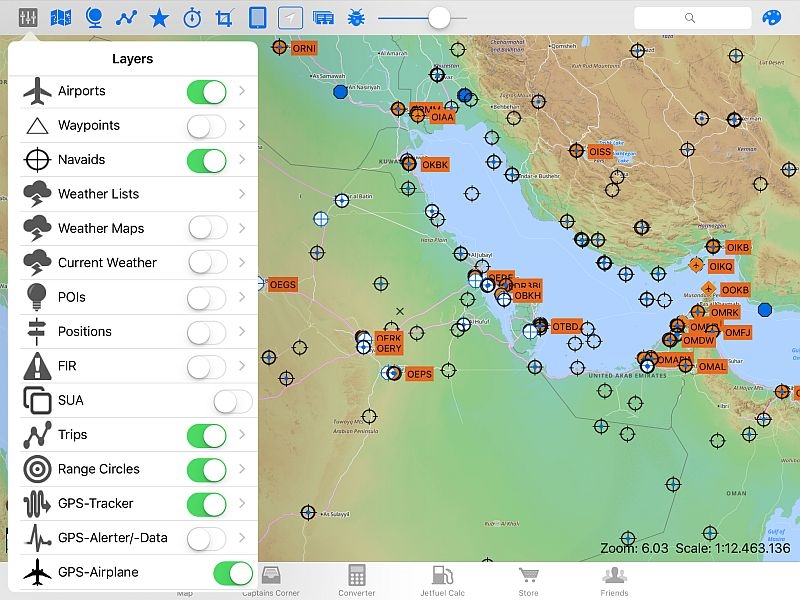800x600 pixels.
Task: Click the search field
Action: [692, 18]
